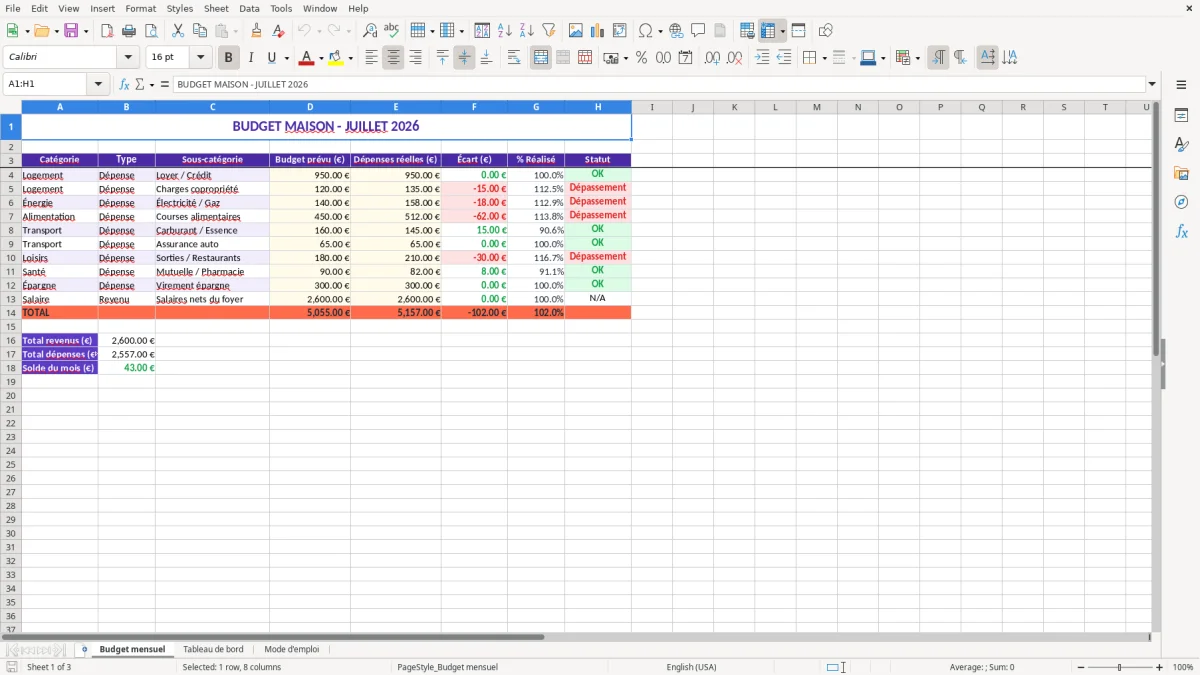Format the cell as a date
Screen dimensions: 1200x675
point(685,58)
